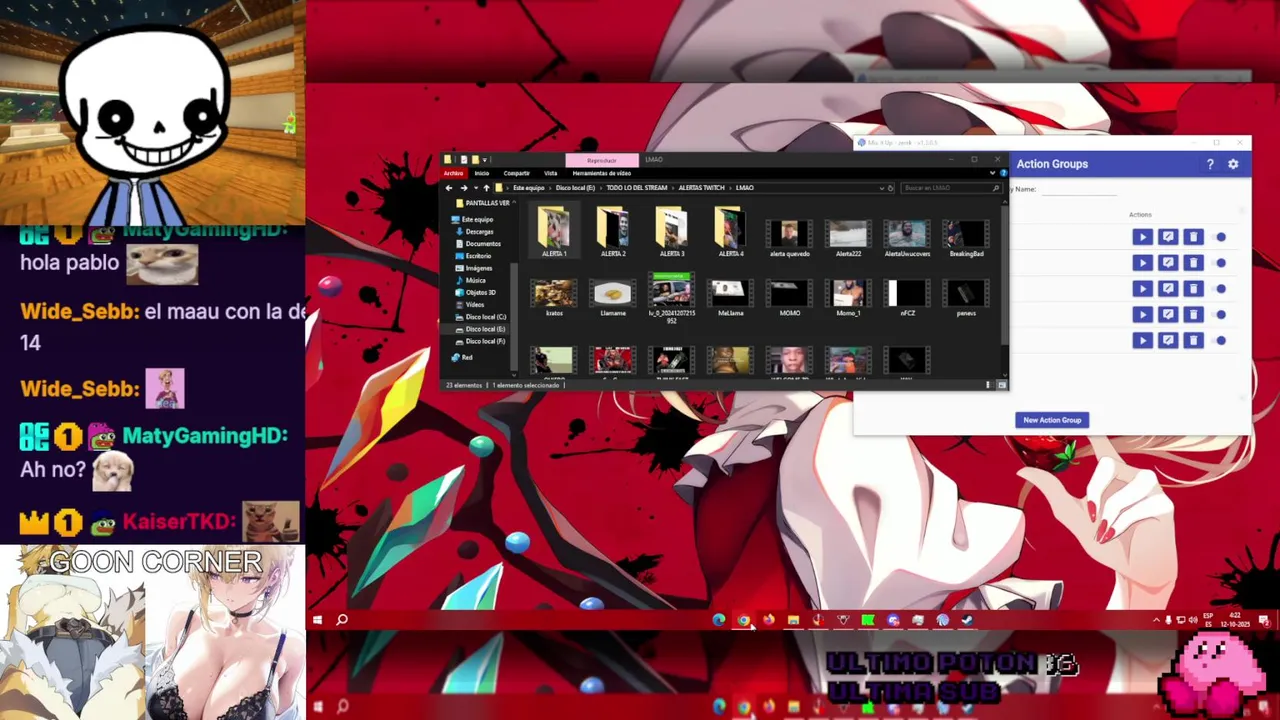The height and width of the screenshot is (720, 1280).
Task: Click the search magnifier in Buscar en LMAO
Action: (x=996, y=188)
